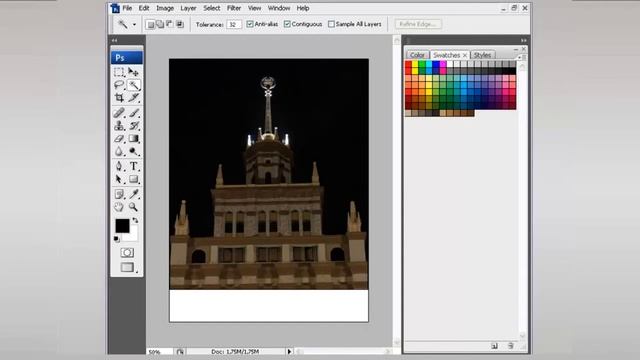Screen dimensions: 640x360
Task: Select the Clone Stamp tool
Action: (119, 126)
